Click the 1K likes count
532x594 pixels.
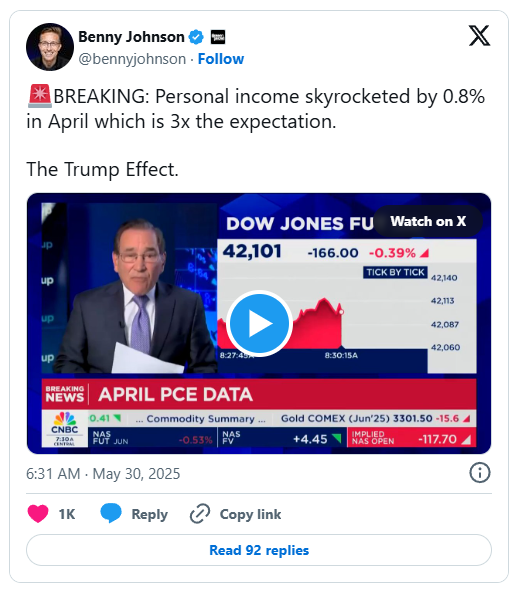(x=67, y=514)
